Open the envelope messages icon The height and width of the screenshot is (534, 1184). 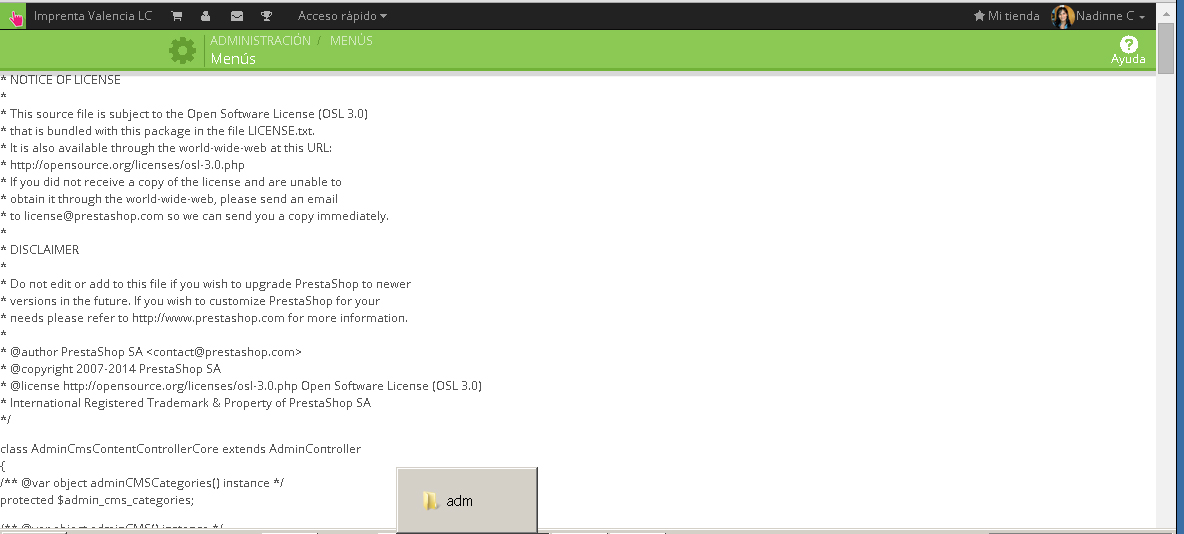click(x=236, y=16)
